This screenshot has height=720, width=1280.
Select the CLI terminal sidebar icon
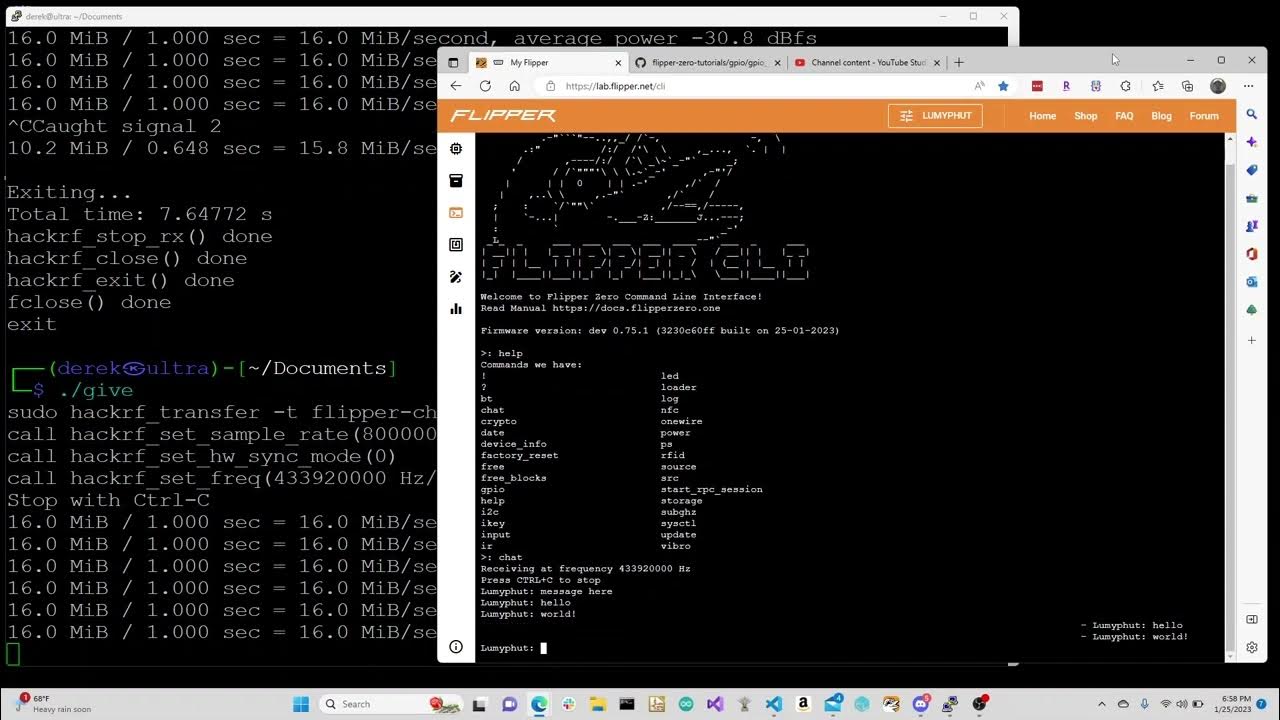click(456, 213)
